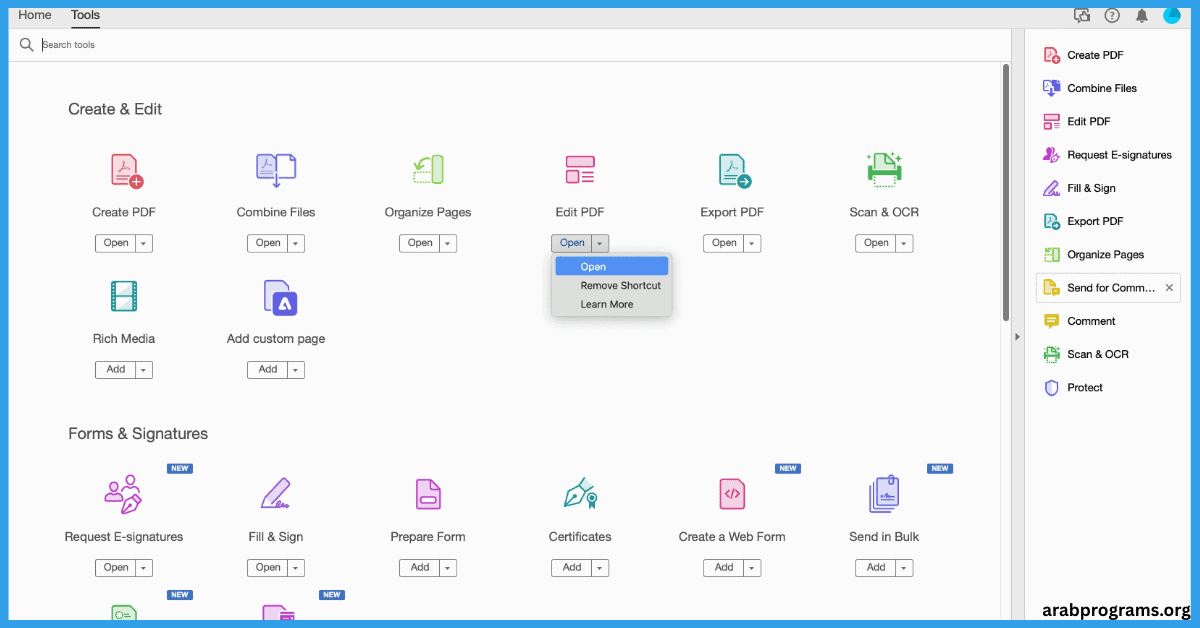1200x628 pixels.
Task: Click the Create & Edit section heading
Action: click(115, 109)
